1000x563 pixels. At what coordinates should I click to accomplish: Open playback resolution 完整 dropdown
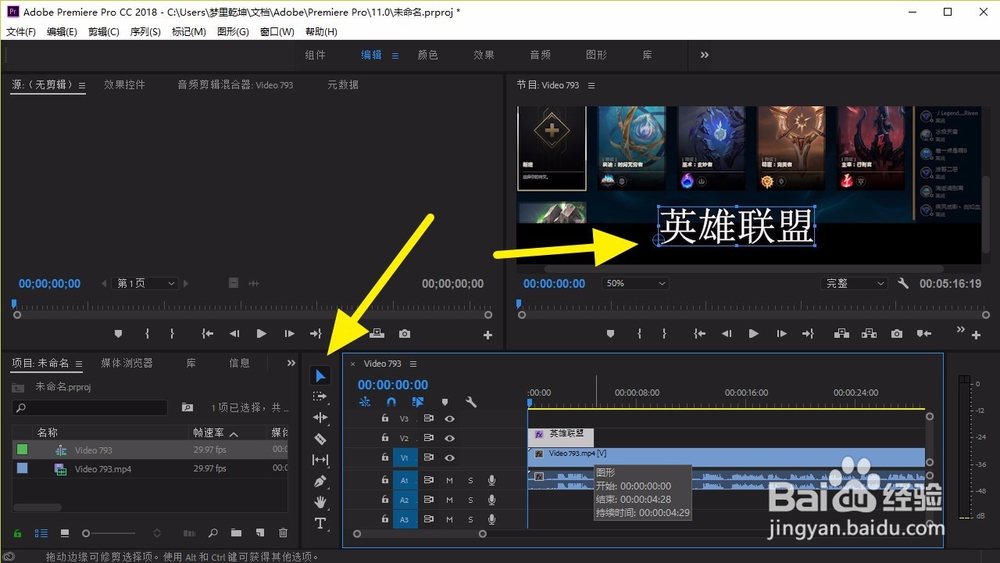pos(853,283)
